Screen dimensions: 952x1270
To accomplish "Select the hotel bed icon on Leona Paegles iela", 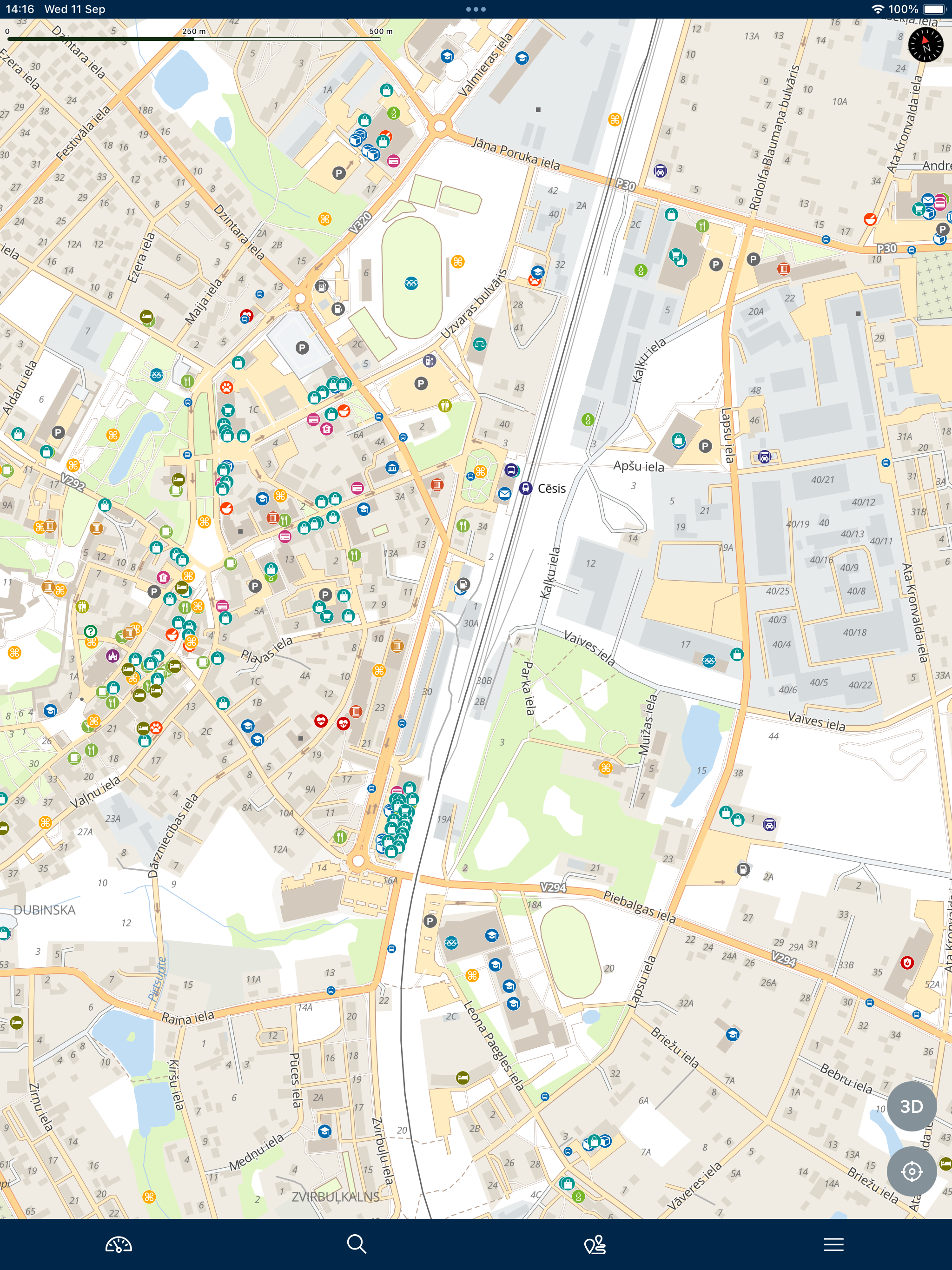I will click(462, 1078).
